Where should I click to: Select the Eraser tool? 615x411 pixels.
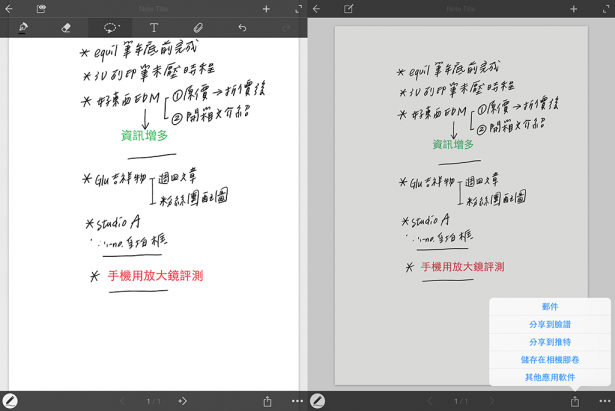66,27
